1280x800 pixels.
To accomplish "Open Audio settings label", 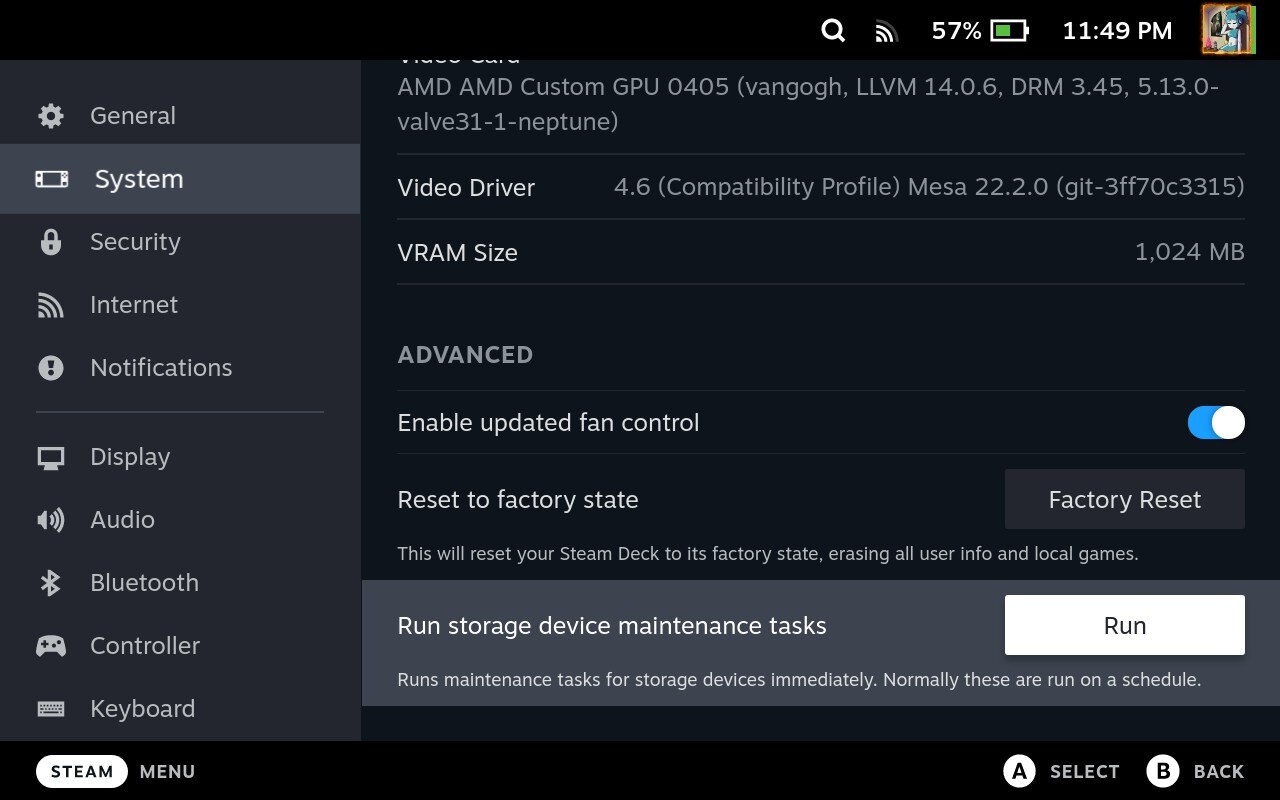I will tap(122, 520).
